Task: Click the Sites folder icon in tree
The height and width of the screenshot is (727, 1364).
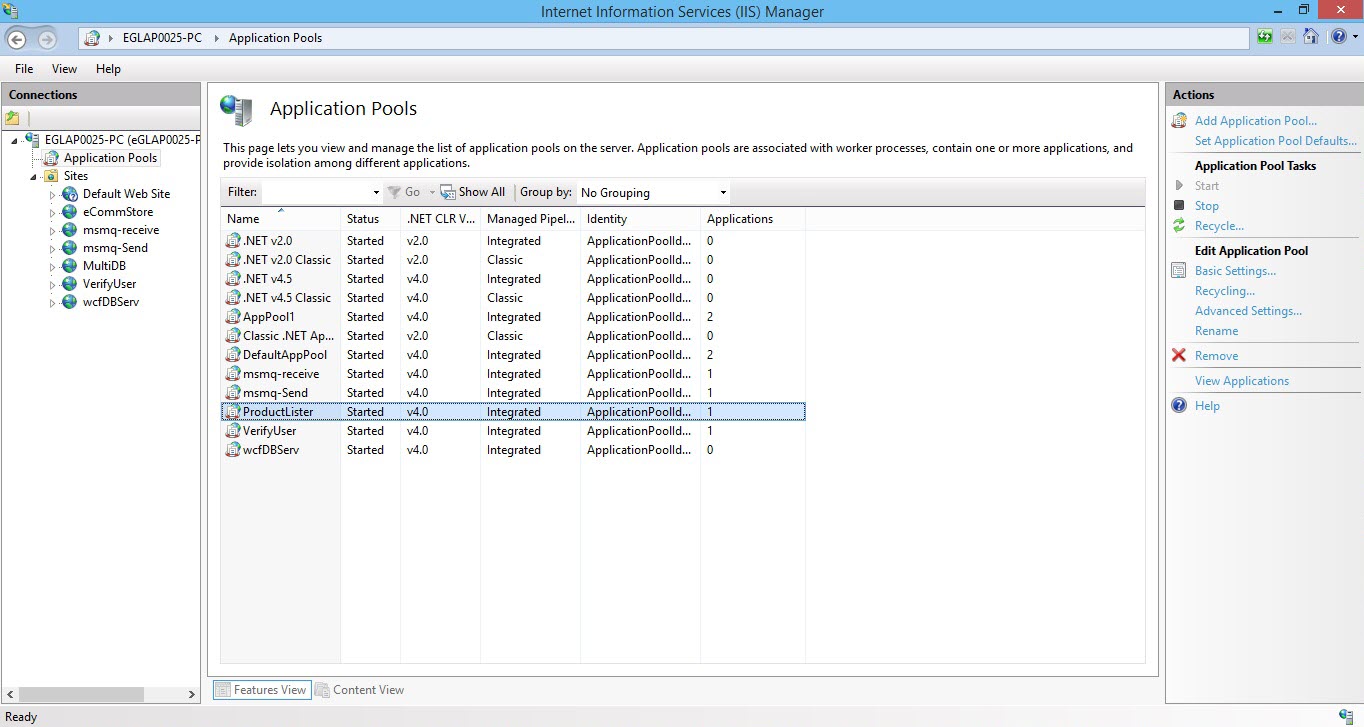Action: (51, 176)
